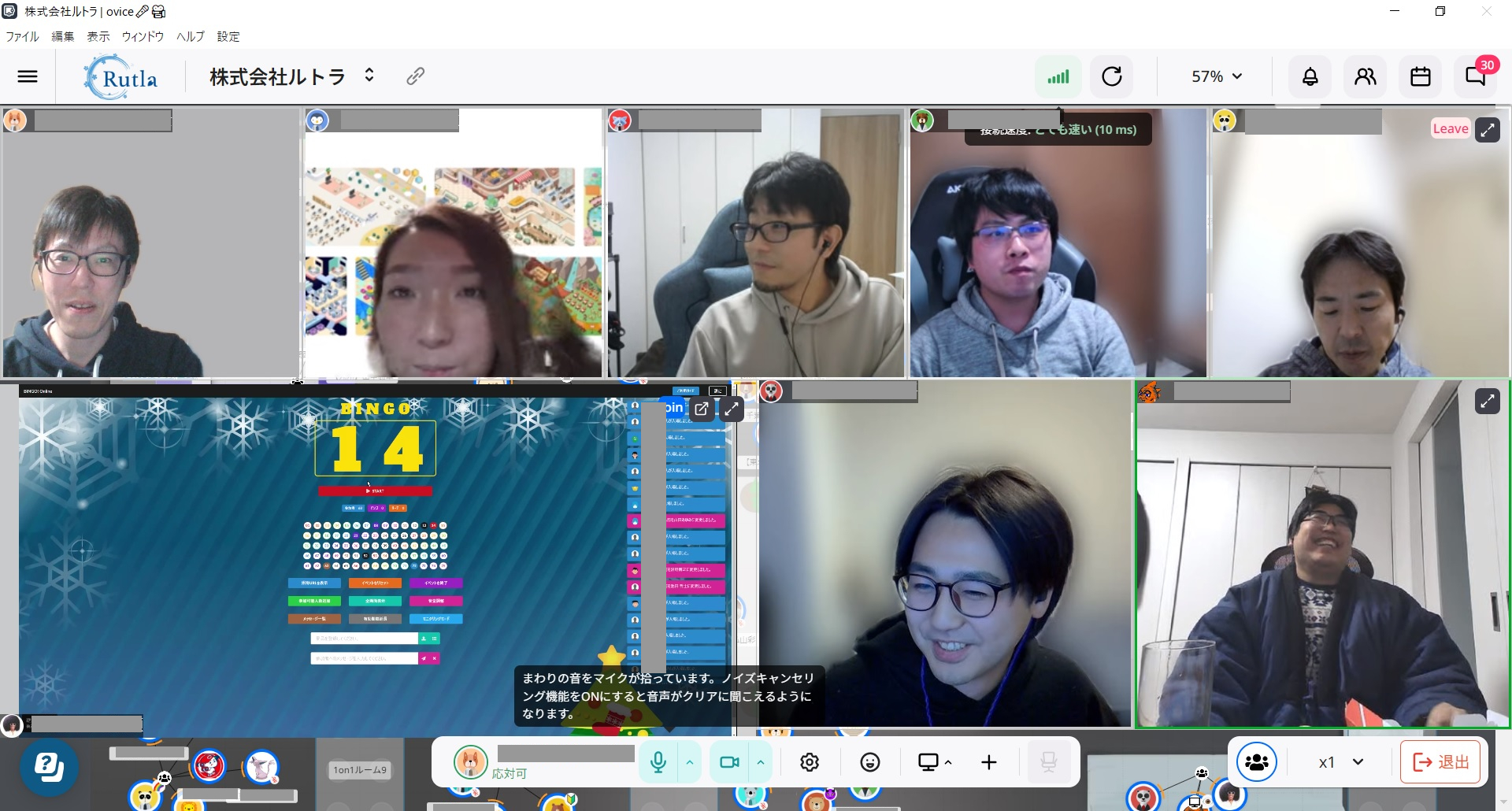Viewport: 1512px width, 811px height.
Task: Open the emoji reactions picker
Action: click(869, 762)
